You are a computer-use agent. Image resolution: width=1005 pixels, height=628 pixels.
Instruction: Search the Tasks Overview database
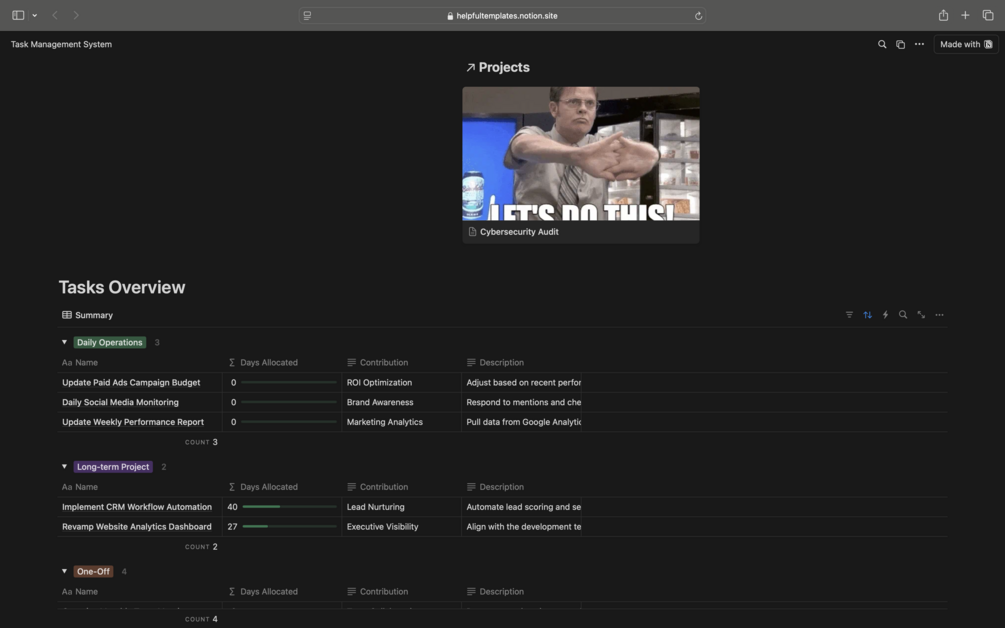903,315
